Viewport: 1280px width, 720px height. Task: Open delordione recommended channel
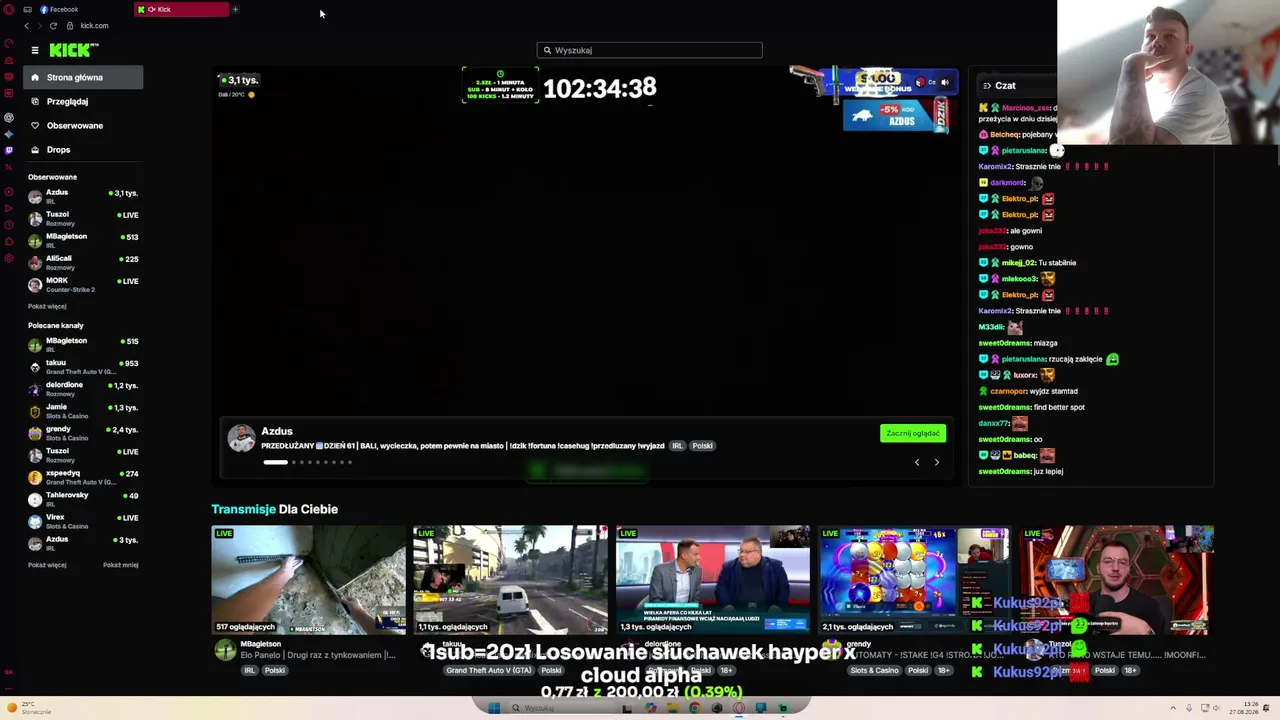[x=84, y=387]
